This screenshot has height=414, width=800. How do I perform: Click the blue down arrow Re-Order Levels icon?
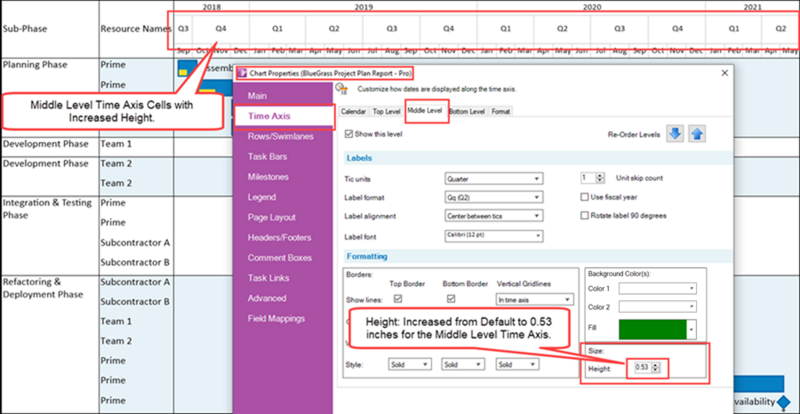tap(675, 134)
